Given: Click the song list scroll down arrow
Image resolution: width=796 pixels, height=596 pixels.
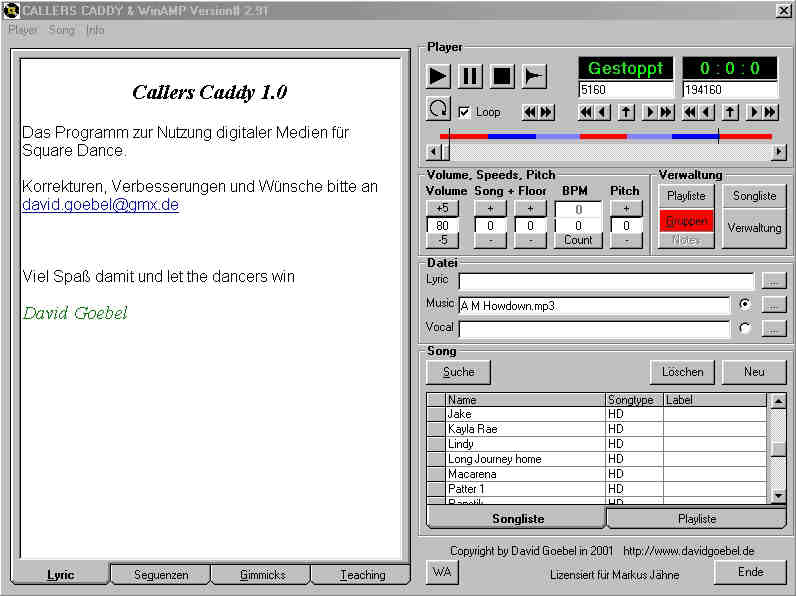Looking at the screenshot, I should [778, 495].
